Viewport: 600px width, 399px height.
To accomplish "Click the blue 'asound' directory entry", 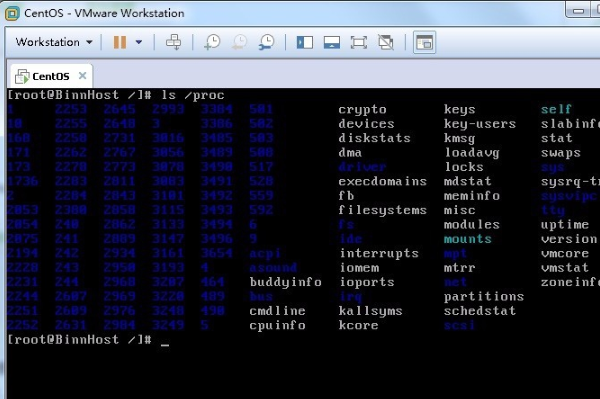I will [273, 267].
